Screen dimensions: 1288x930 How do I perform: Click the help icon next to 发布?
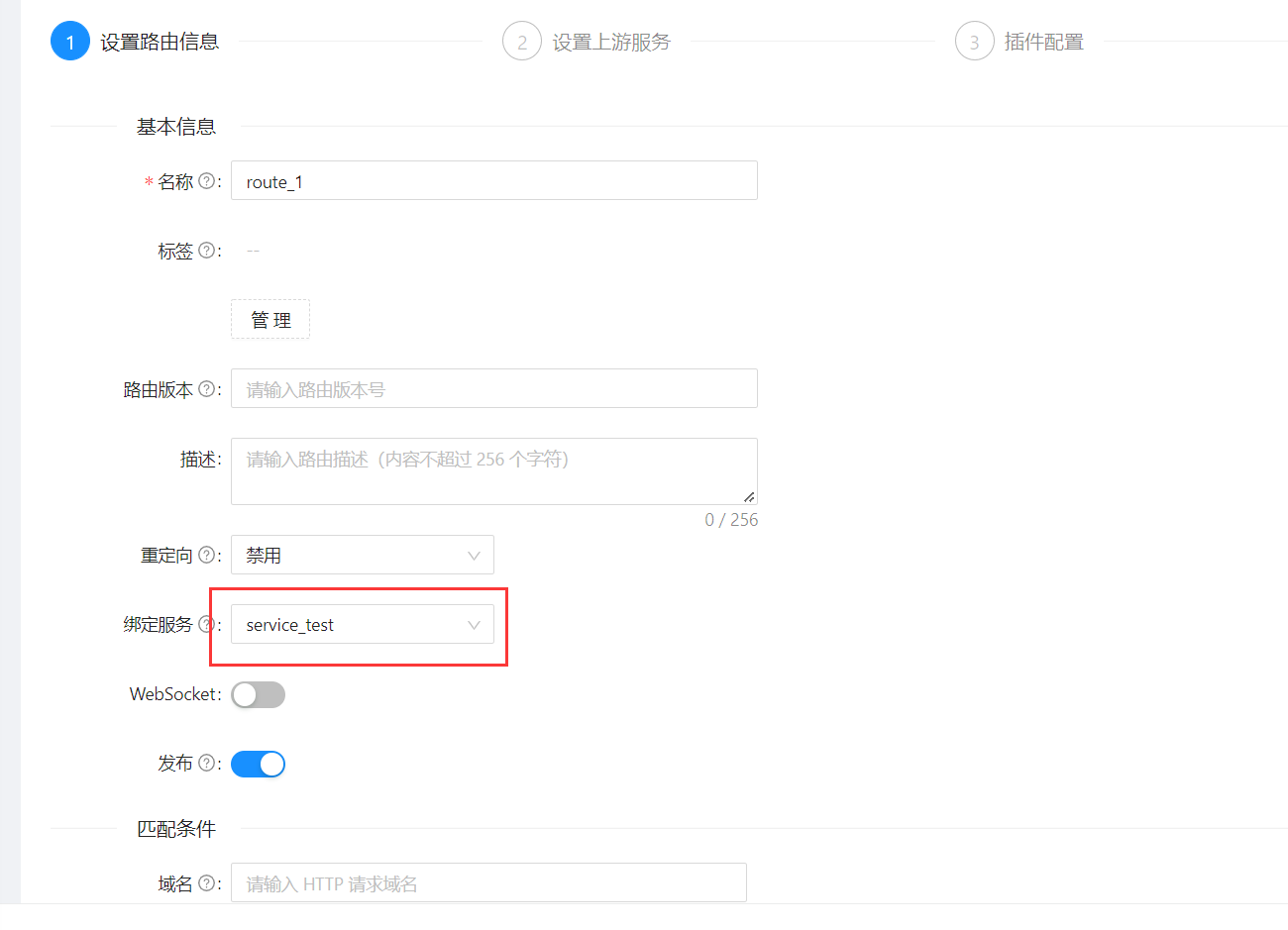tap(206, 763)
